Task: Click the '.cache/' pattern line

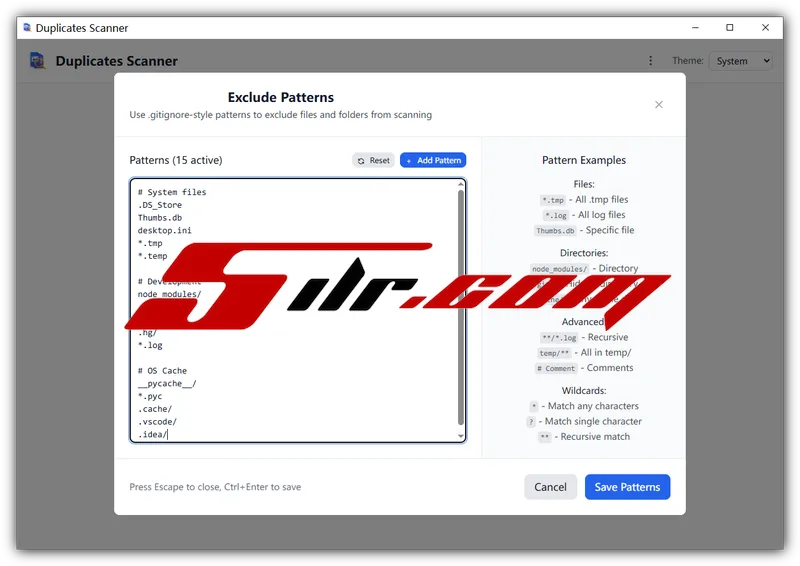Action: tap(155, 409)
